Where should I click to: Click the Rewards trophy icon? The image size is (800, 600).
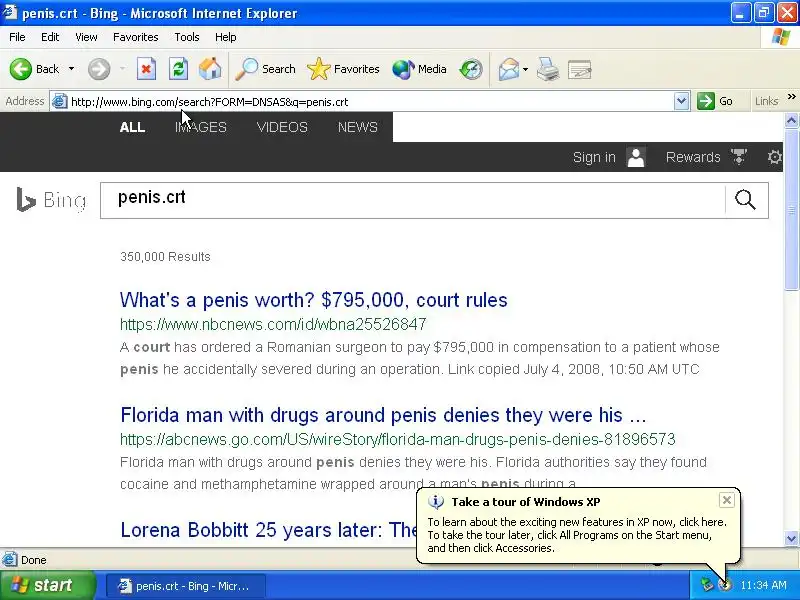point(739,157)
